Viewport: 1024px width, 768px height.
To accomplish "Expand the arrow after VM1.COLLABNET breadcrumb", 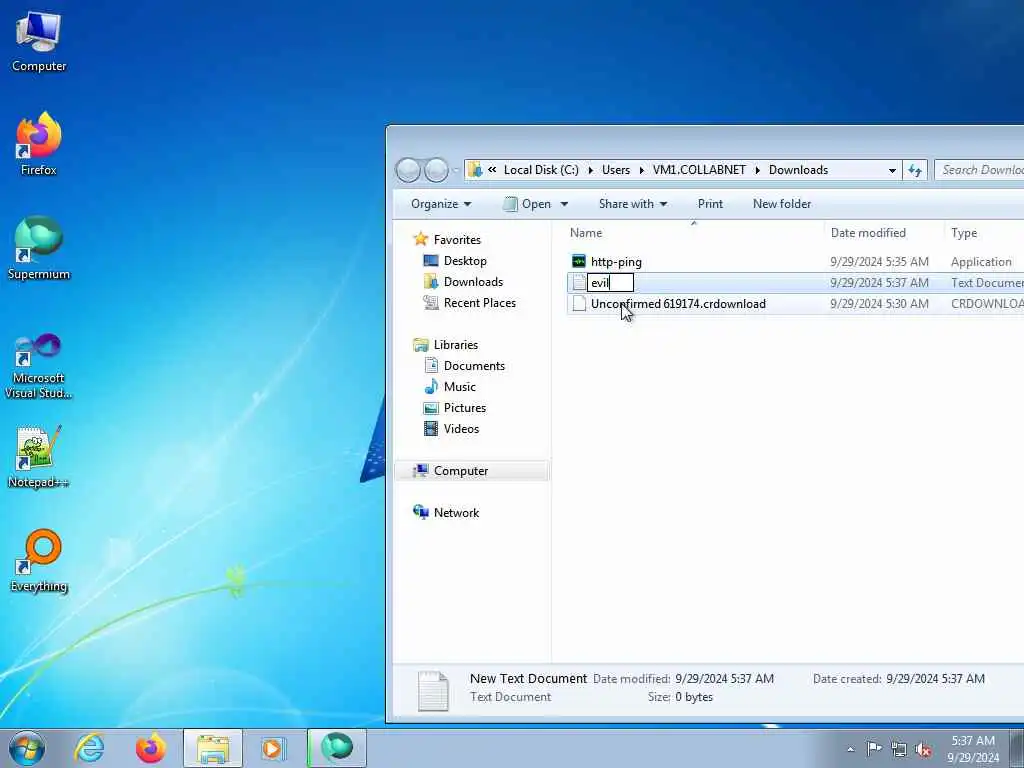I will click(x=758, y=170).
